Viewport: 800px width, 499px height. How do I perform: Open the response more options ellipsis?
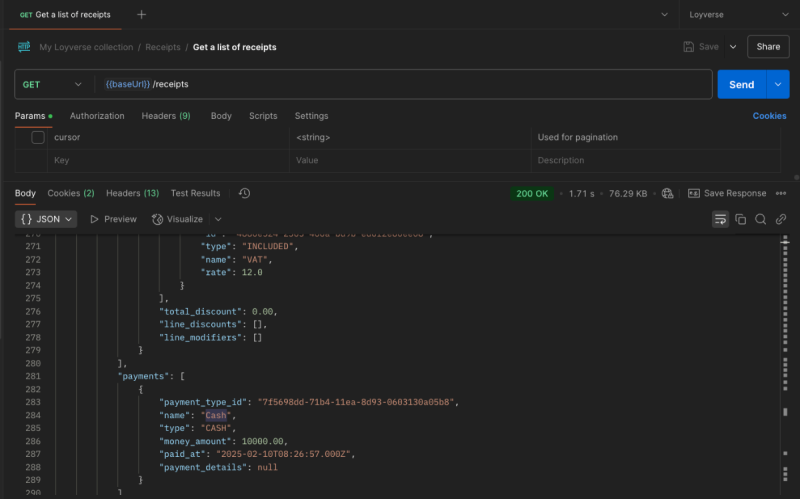click(x=781, y=193)
